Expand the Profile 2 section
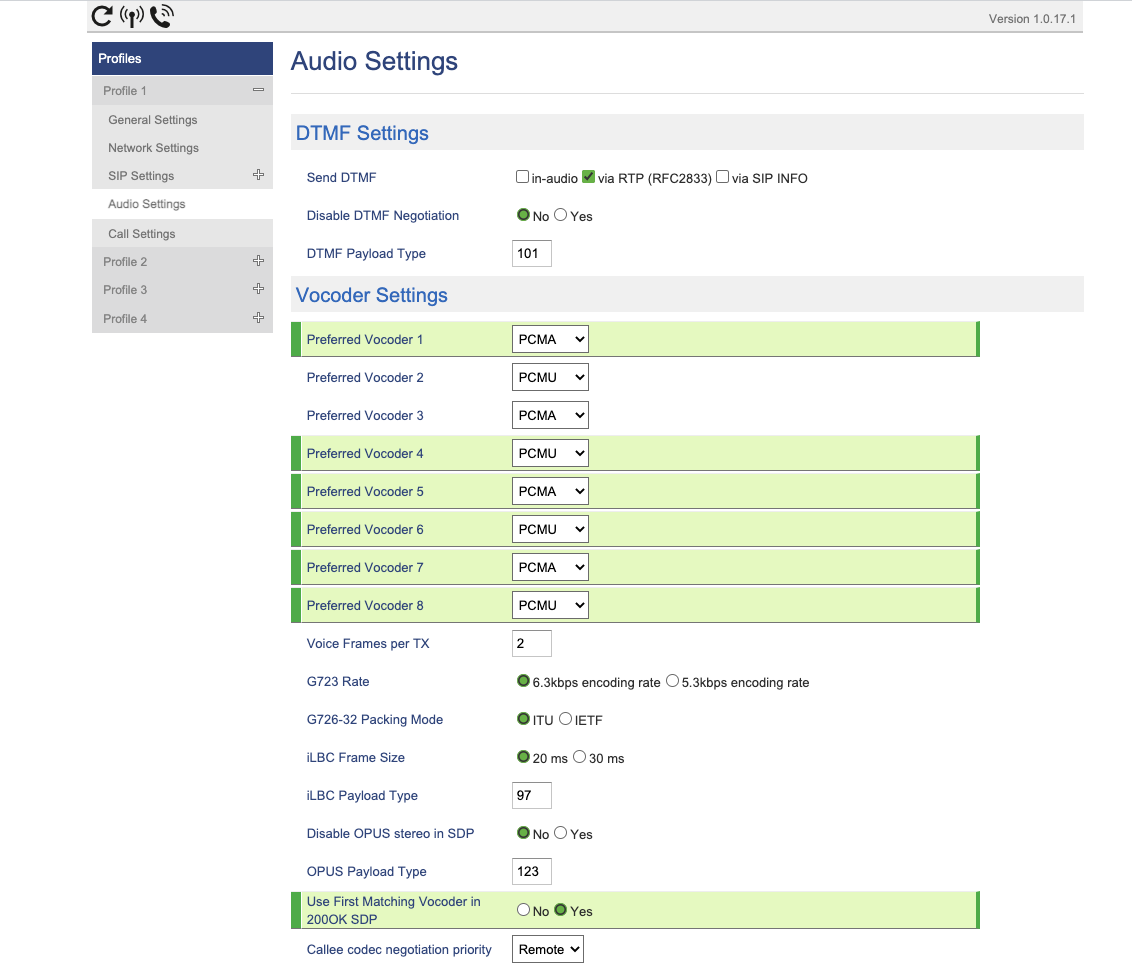 pos(258,261)
